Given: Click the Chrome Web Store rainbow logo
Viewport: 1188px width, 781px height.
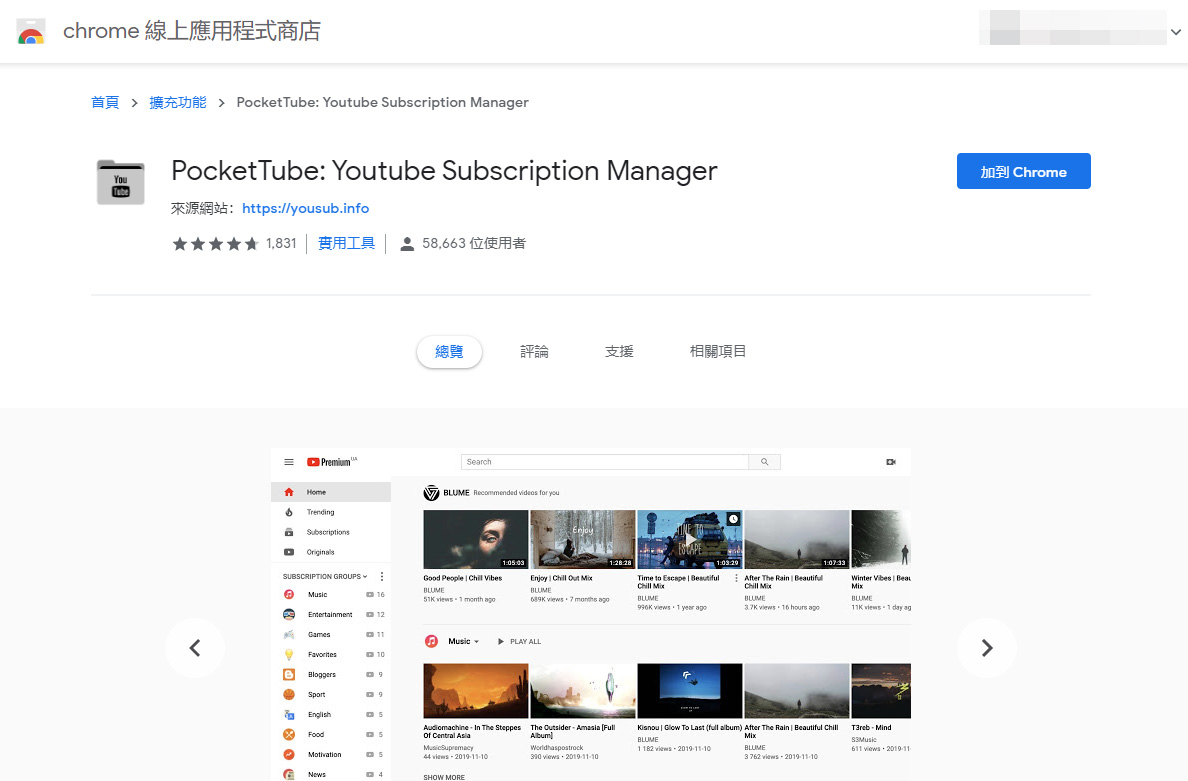Looking at the screenshot, I should click(x=31, y=32).
